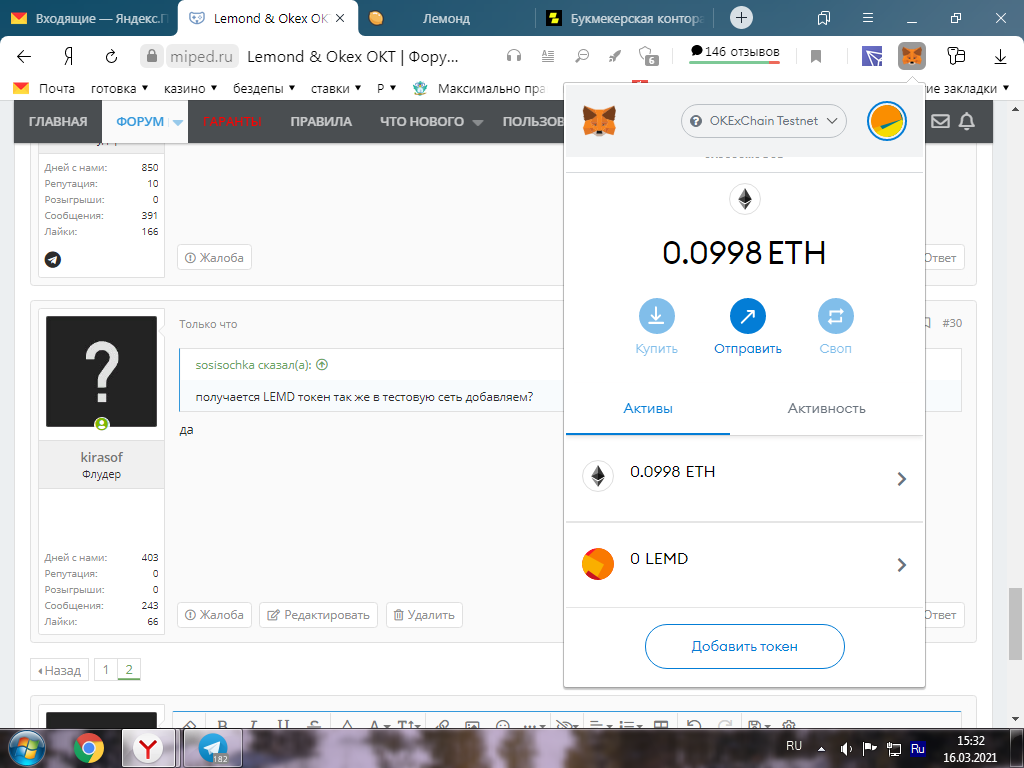This screenshot has width=1024, height=768.
Task: Open the browser hamburger menu
Action: (868, 18)
